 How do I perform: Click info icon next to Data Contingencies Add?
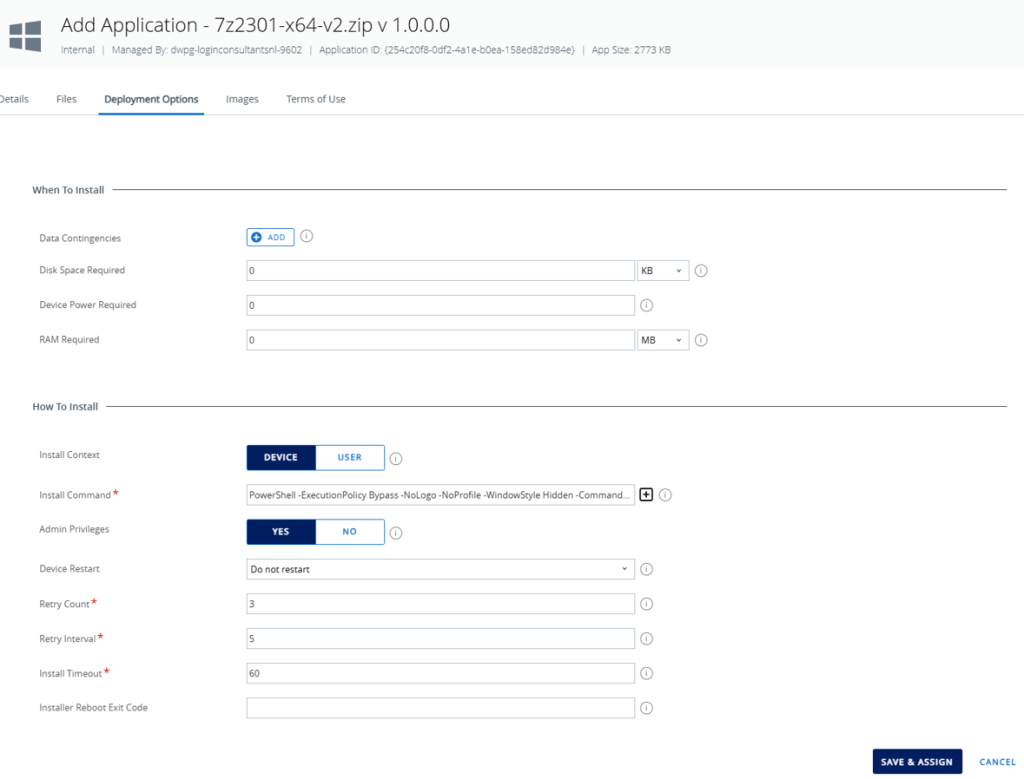307,237
